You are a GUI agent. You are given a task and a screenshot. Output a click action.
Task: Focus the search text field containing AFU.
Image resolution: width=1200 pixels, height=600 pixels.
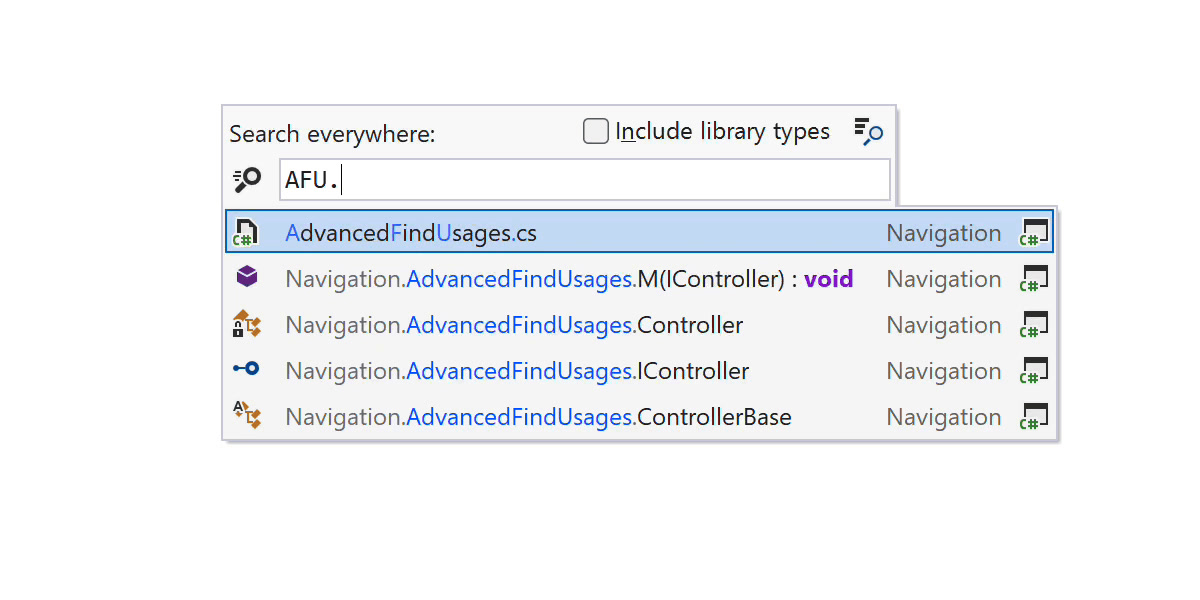[x=584, y=180]
